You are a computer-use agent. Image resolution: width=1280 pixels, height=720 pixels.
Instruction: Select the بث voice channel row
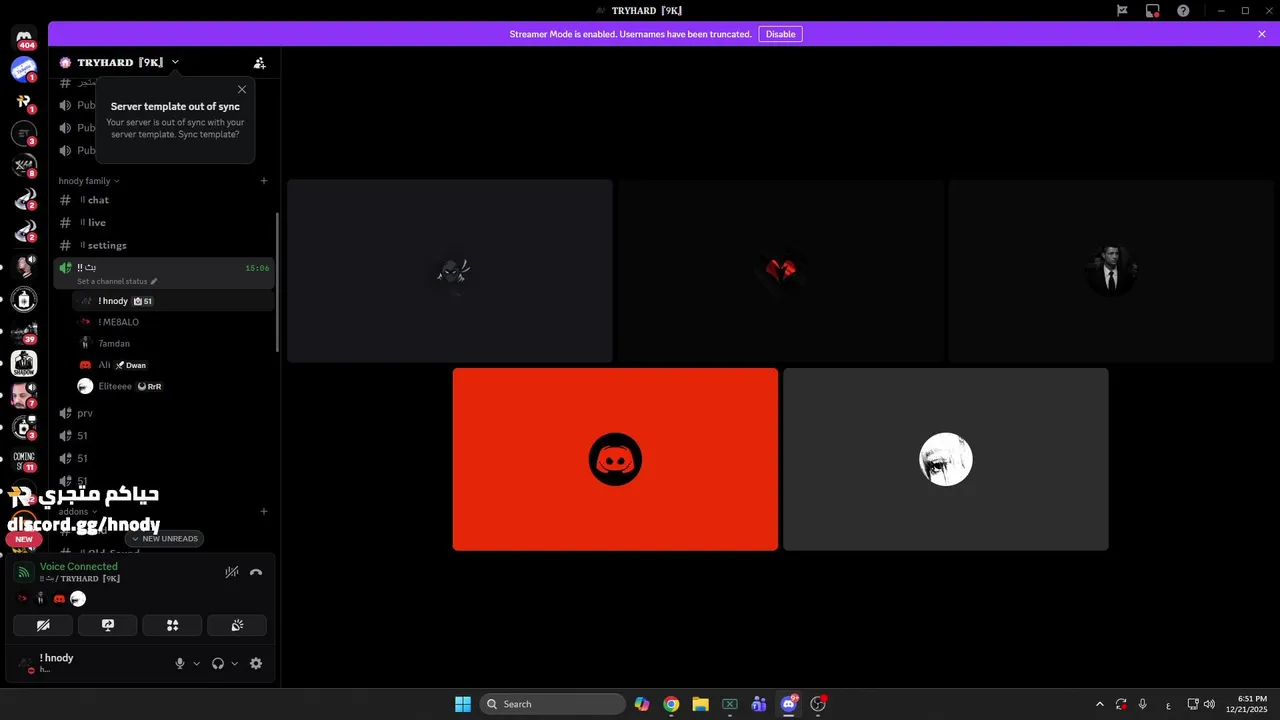[164, 273]
